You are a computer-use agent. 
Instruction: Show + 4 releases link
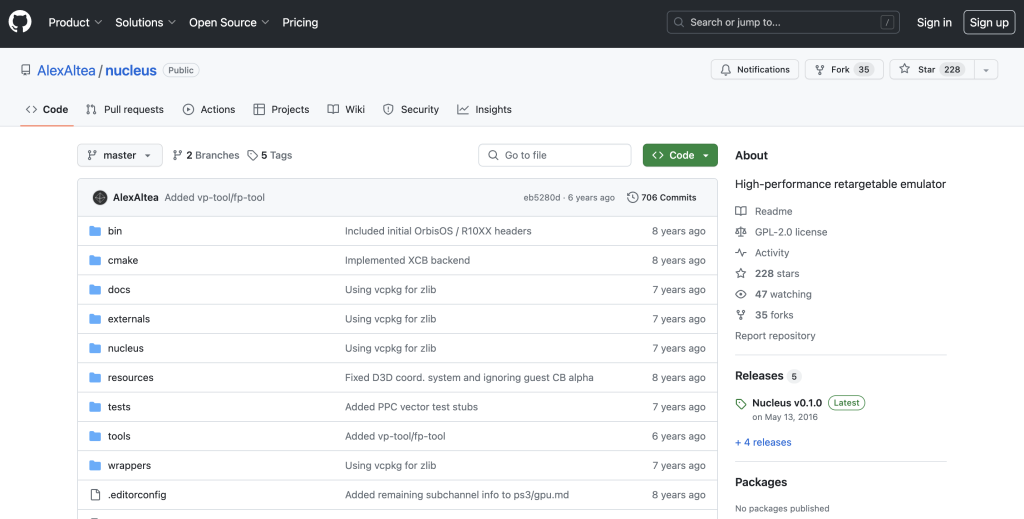[763, 443]
